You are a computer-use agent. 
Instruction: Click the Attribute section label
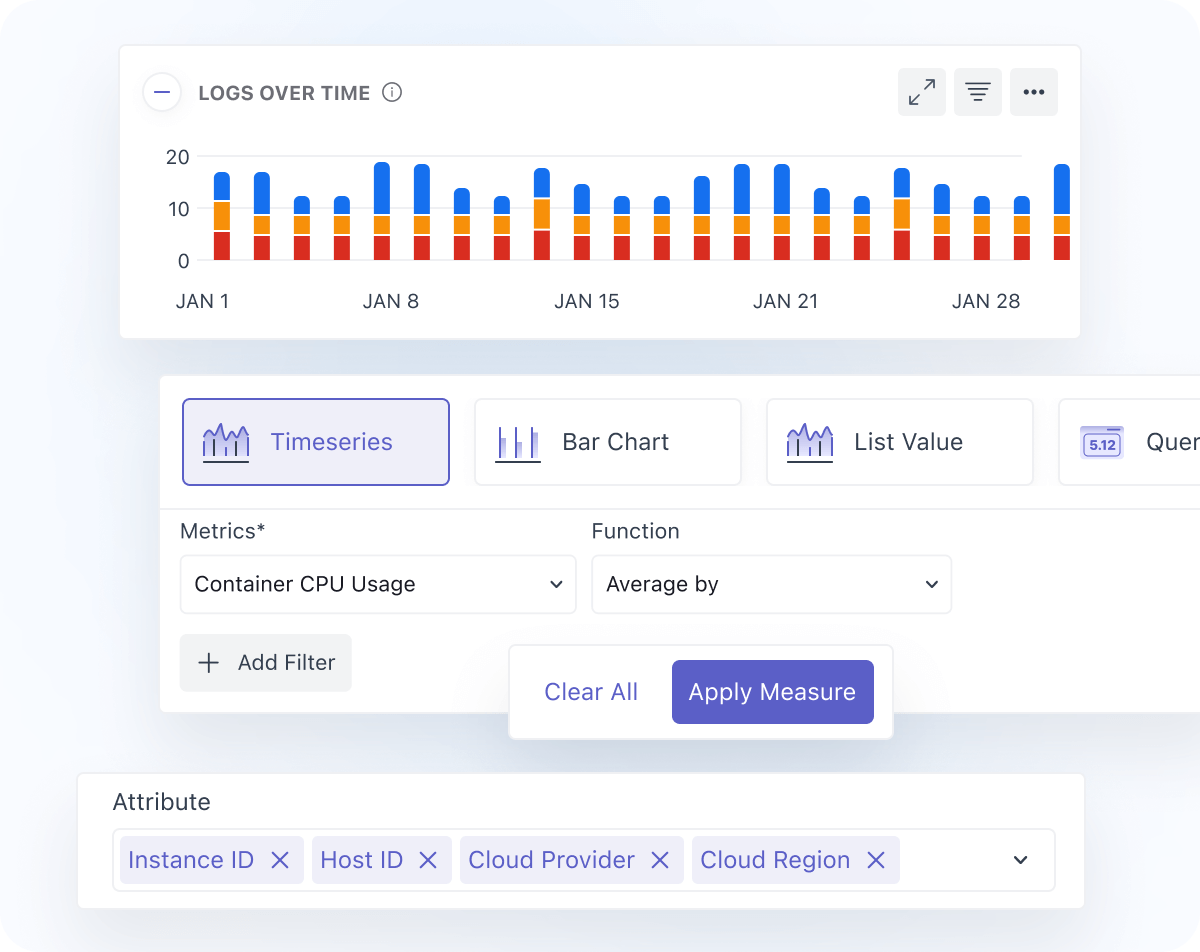[162, 802]
